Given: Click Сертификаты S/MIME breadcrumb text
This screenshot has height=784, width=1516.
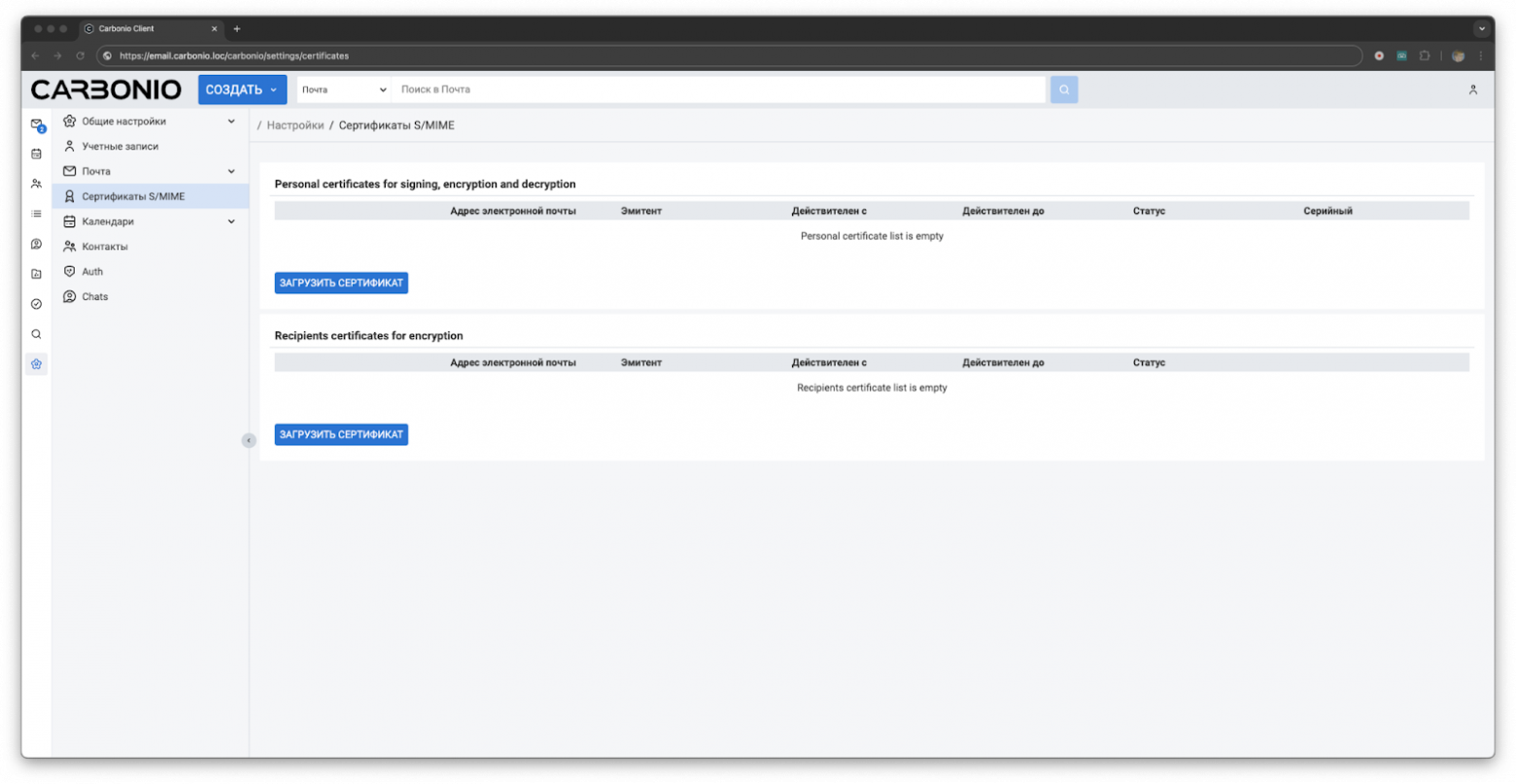Looking at the screenshot, I should [x=396, y=125].
